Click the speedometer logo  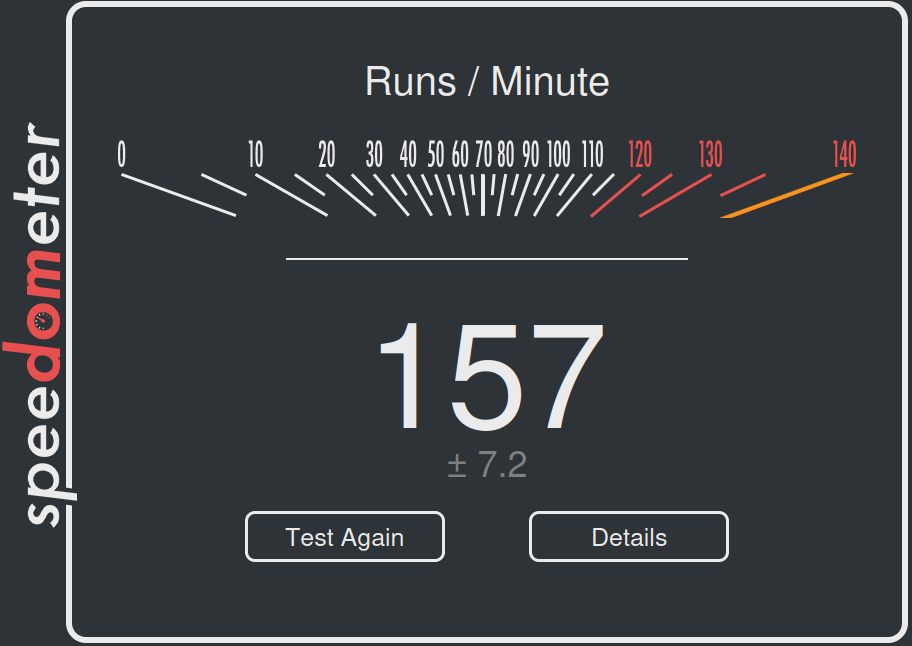tap(40, 324)
